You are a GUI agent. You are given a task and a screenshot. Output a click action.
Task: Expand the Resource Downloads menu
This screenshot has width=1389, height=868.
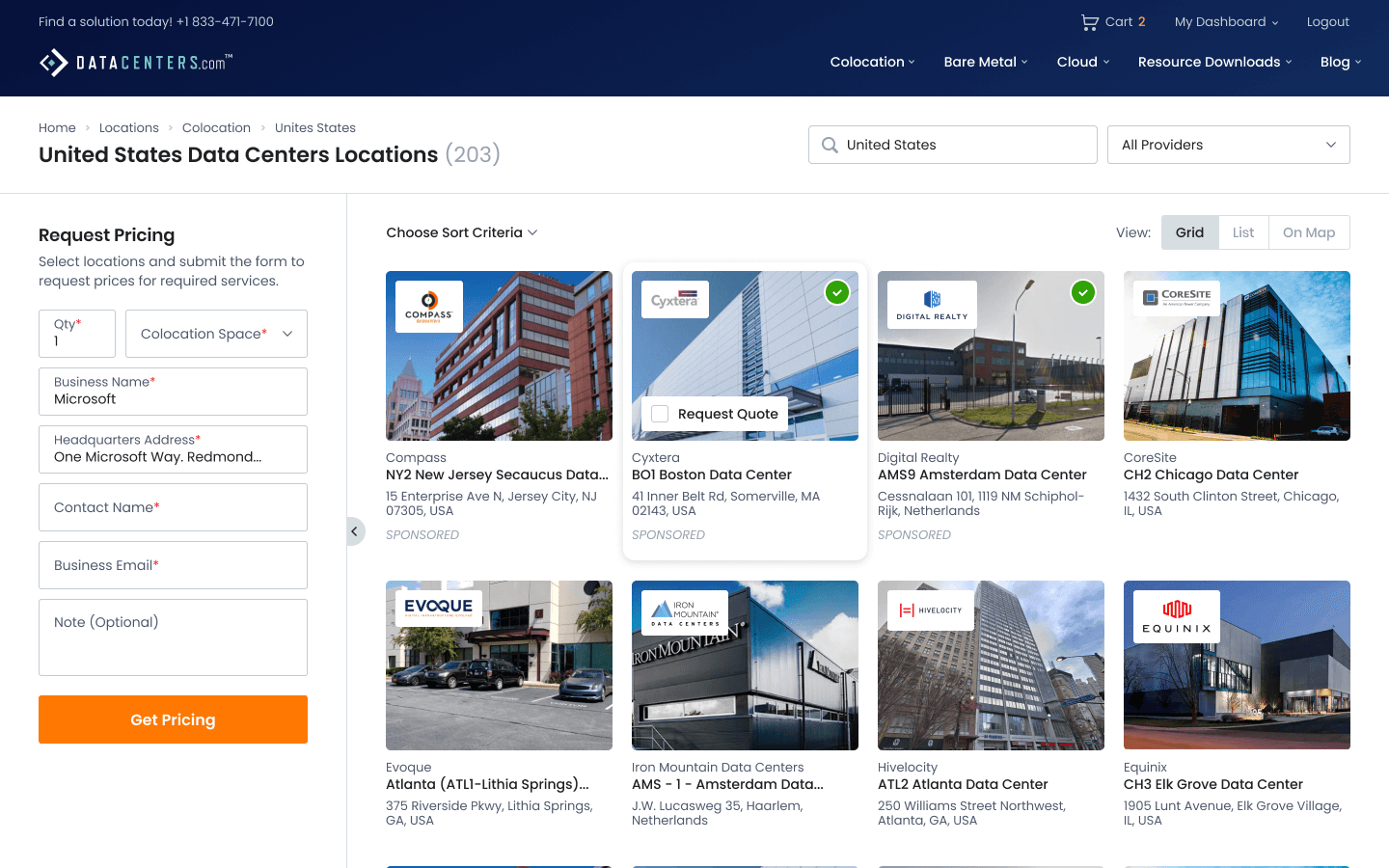pyautogui.click(x=1214, y=62)
